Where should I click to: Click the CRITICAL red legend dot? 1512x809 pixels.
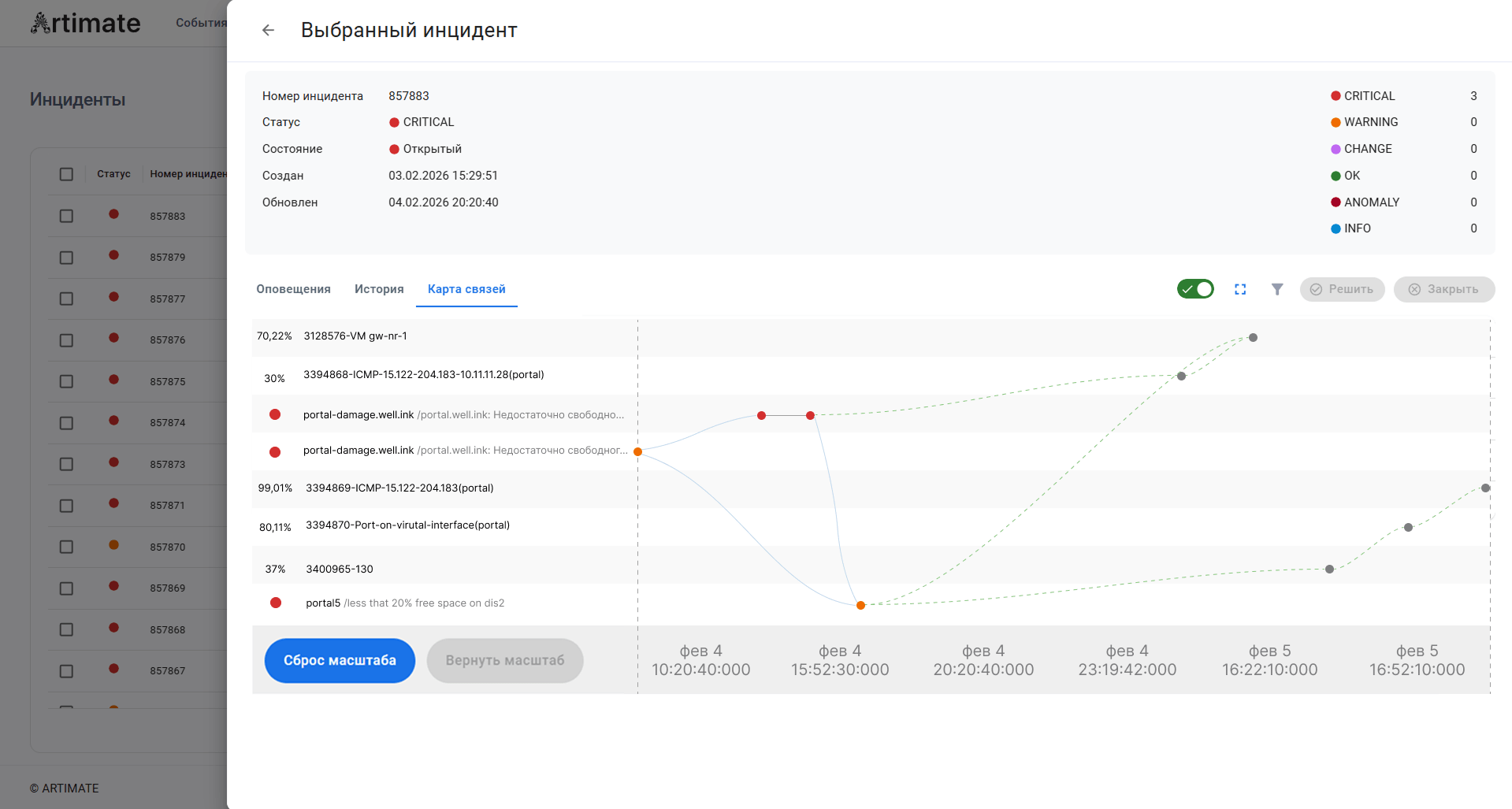[1336, 96]
